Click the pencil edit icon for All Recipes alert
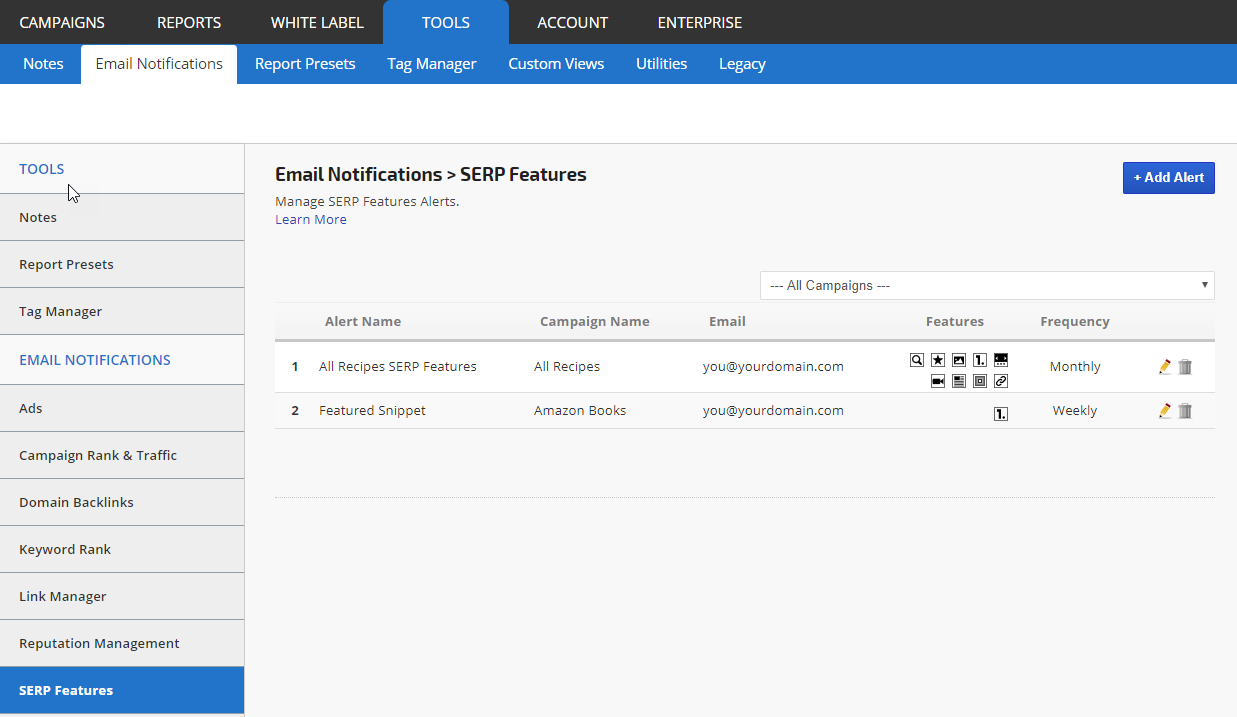This screenshot has height=717, width=1237. [x=1164, y=367]
